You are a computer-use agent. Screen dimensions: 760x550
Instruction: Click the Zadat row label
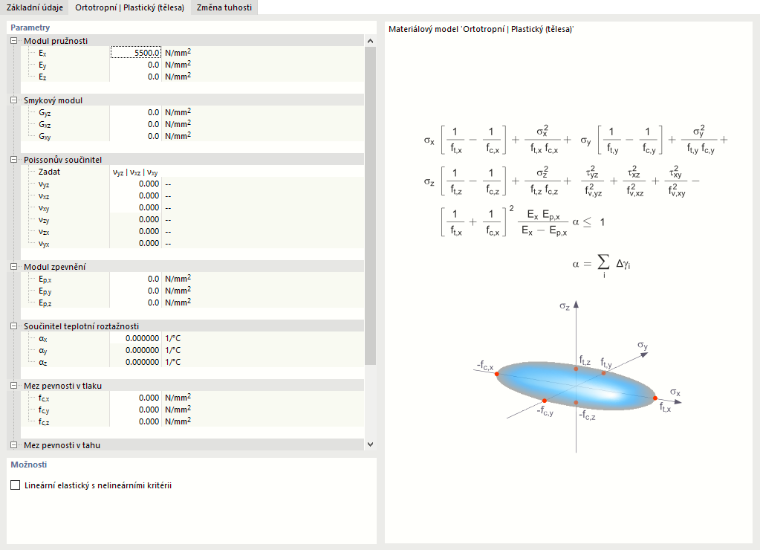49,172
